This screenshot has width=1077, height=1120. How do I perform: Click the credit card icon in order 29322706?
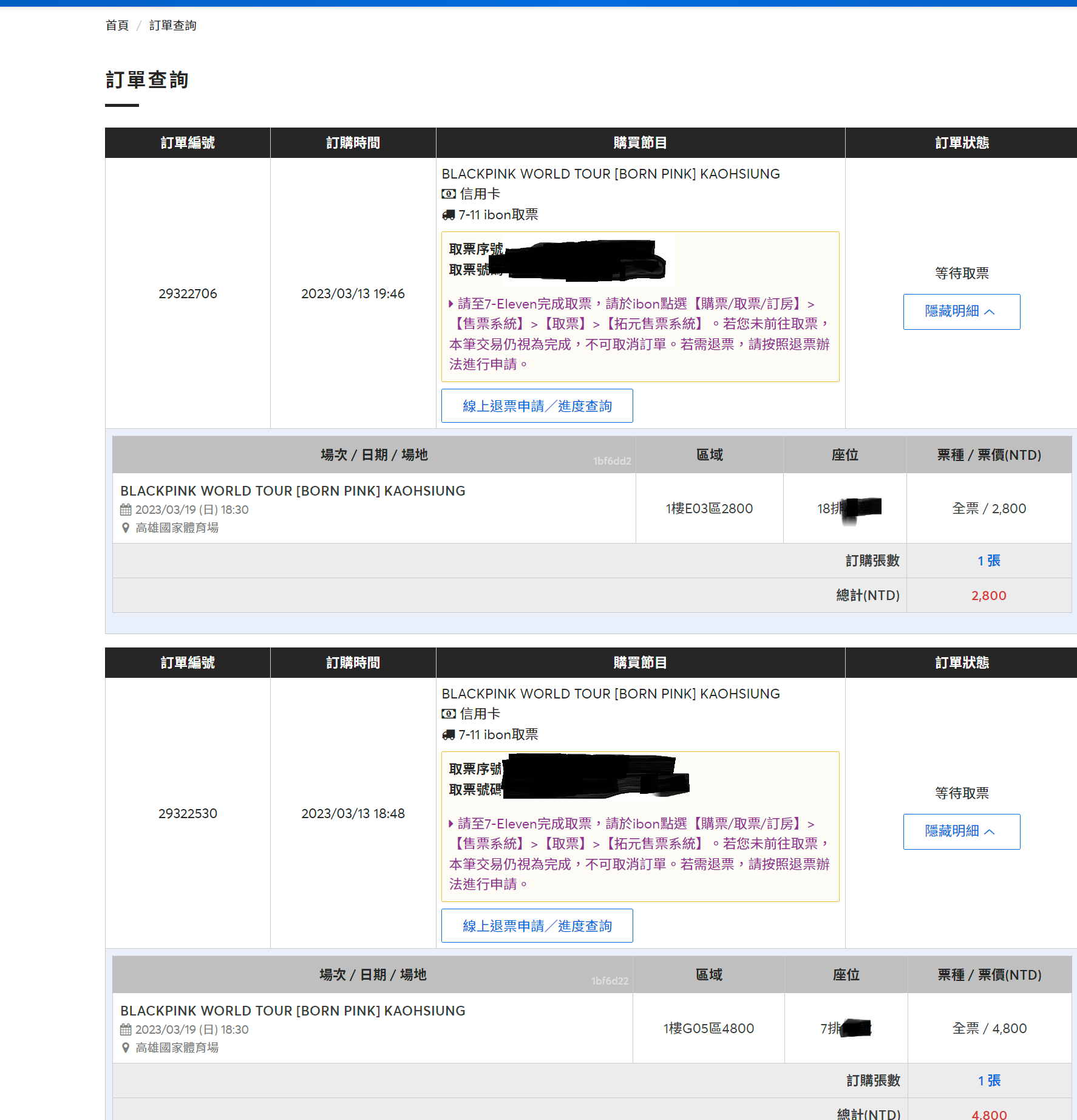click(448, 194)
